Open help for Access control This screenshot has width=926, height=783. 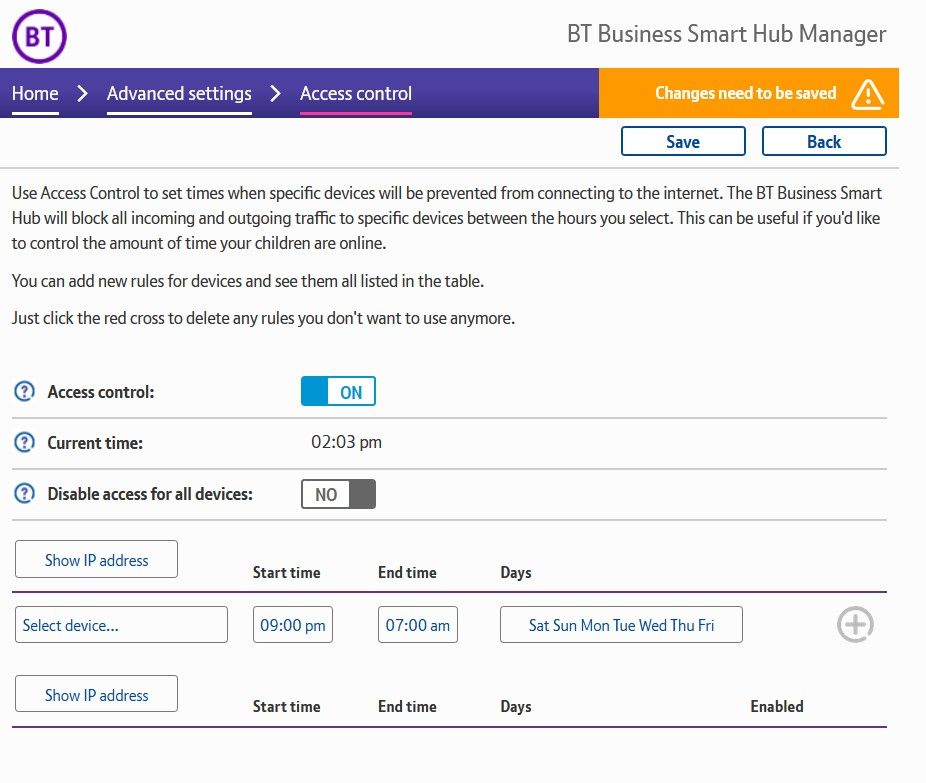click(24, 391)
